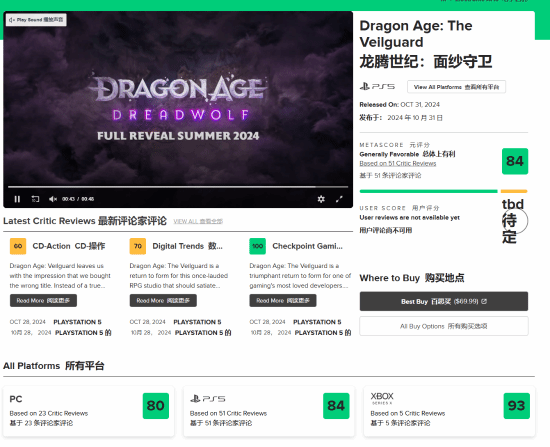Click the green and yellow score distribution bar

(443, 191)
